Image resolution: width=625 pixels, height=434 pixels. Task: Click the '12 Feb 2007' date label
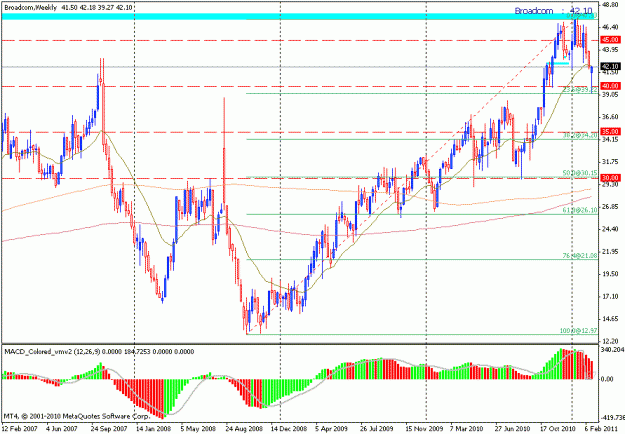click(x=18, y=428)
